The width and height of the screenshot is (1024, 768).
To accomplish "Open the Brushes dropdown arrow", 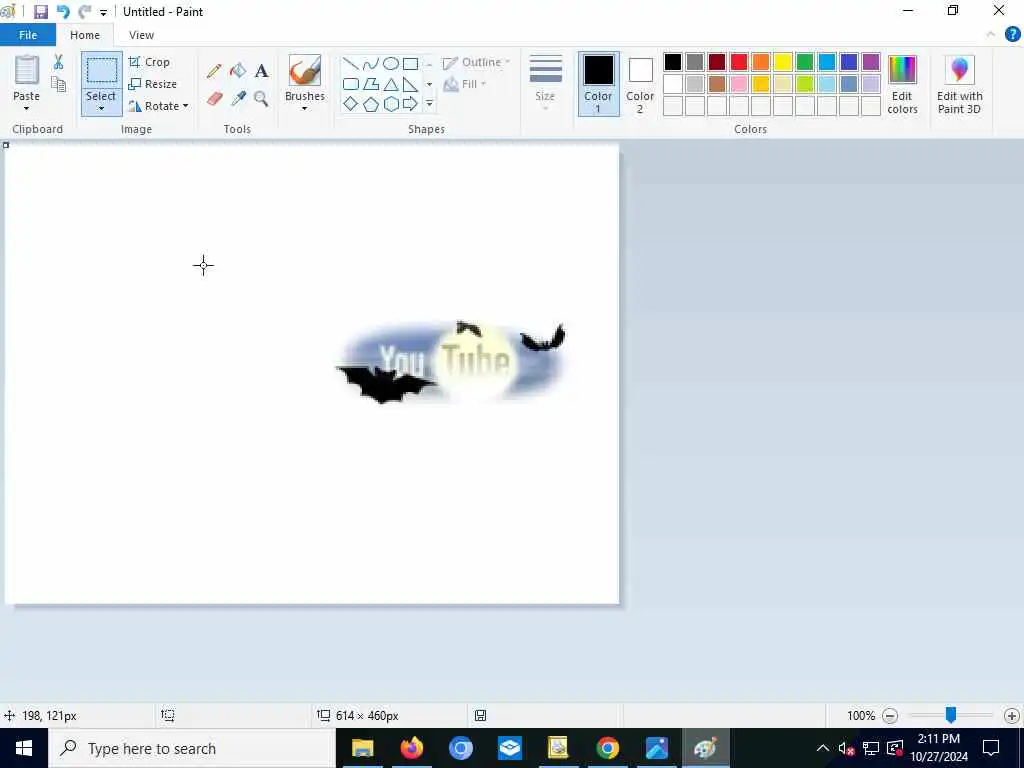I will (305, 108).
